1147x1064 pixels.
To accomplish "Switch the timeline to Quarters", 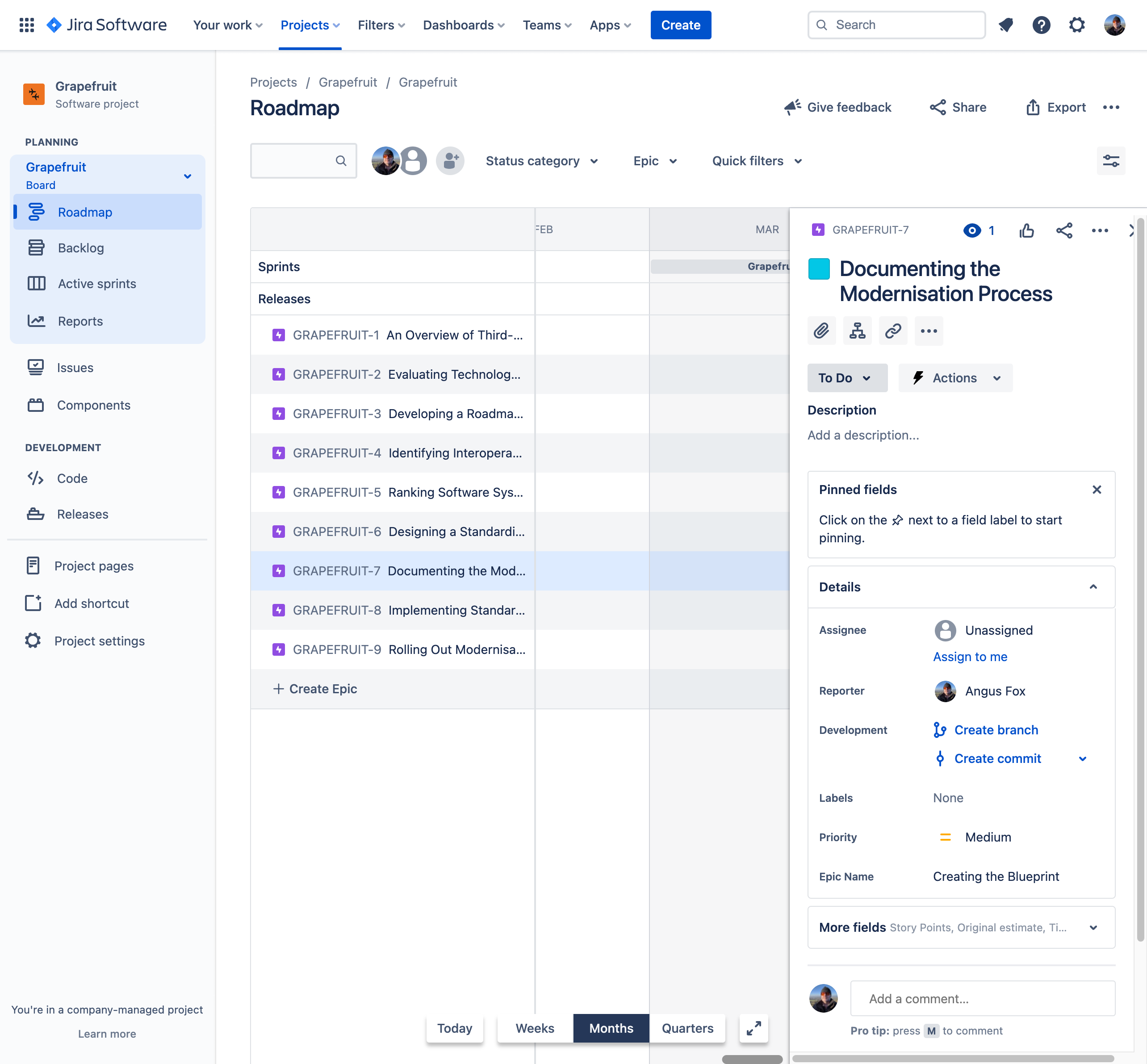I will (x=687, y=1028).
